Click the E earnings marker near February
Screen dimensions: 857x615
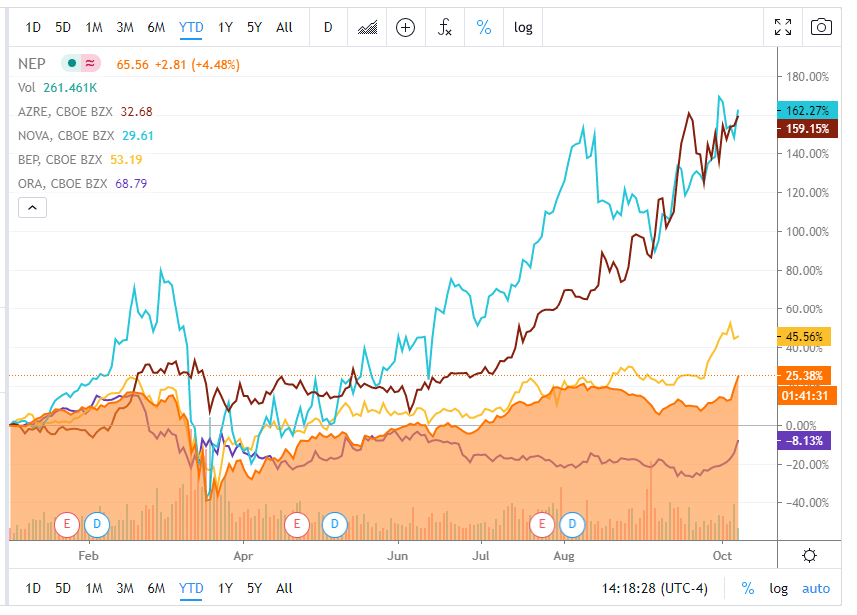pos(64,524)
